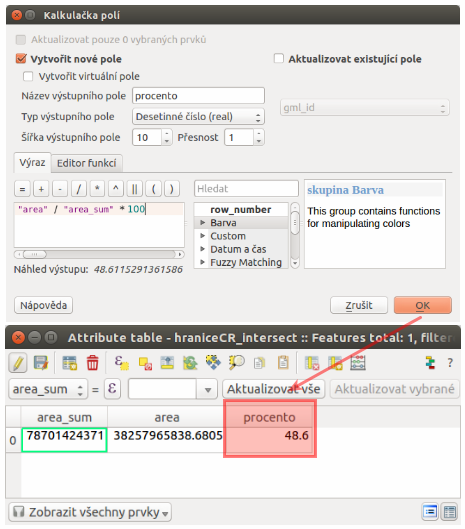Open the area_sum field dropdown
The width and height of the screenshot is (465, 529).
[x=48, y=389]
